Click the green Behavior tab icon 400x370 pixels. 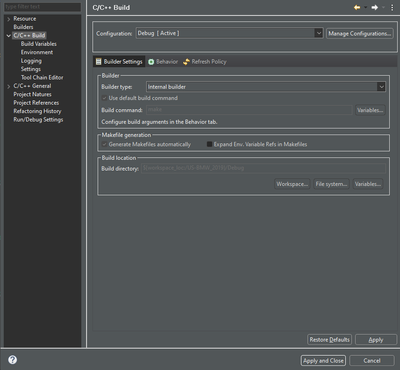(151, 62)
